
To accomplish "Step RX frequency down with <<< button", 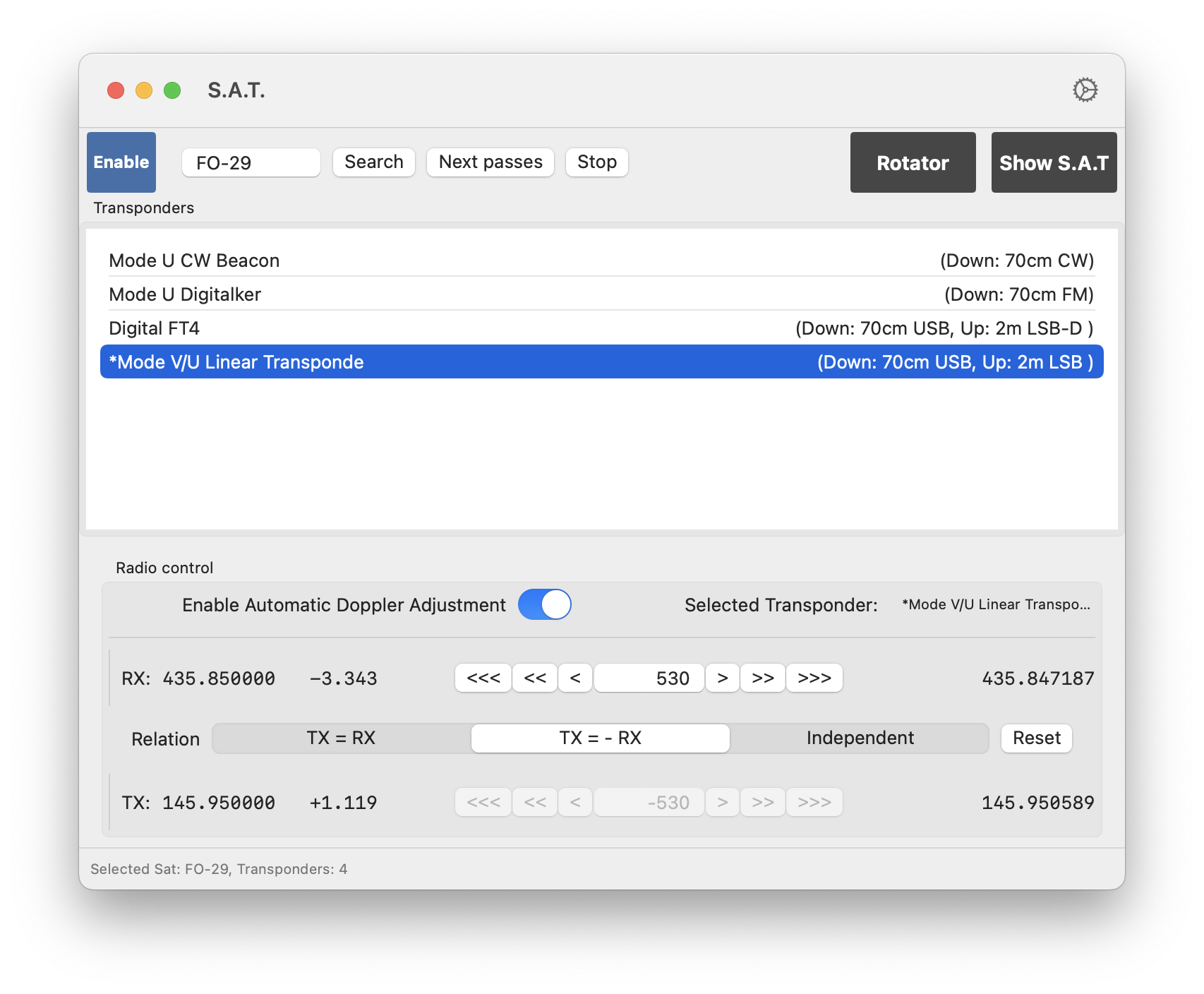I will 483,678.
